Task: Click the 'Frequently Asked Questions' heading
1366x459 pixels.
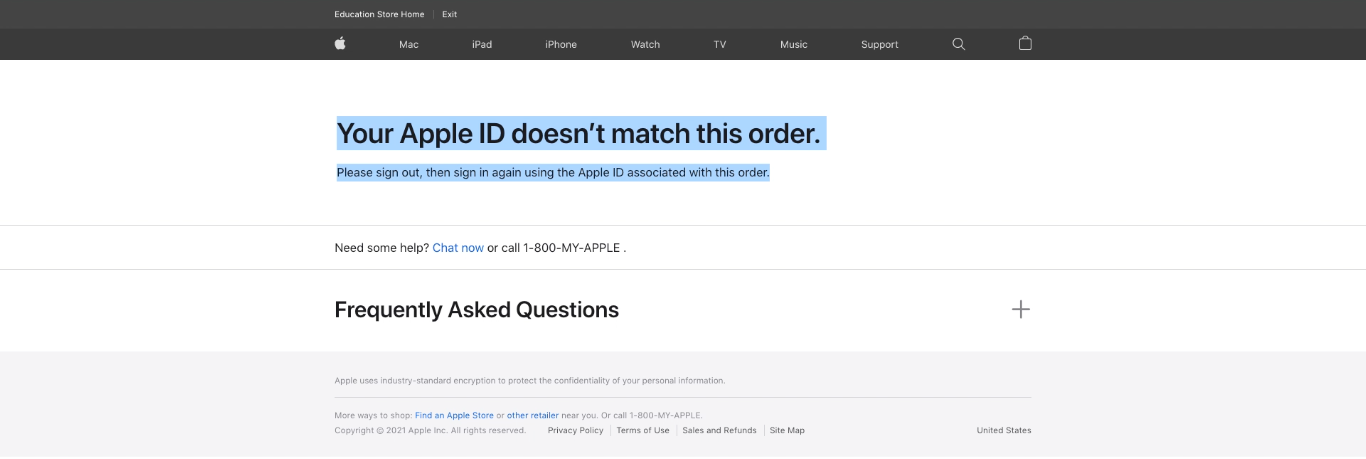Action: (x=477, y=310)
